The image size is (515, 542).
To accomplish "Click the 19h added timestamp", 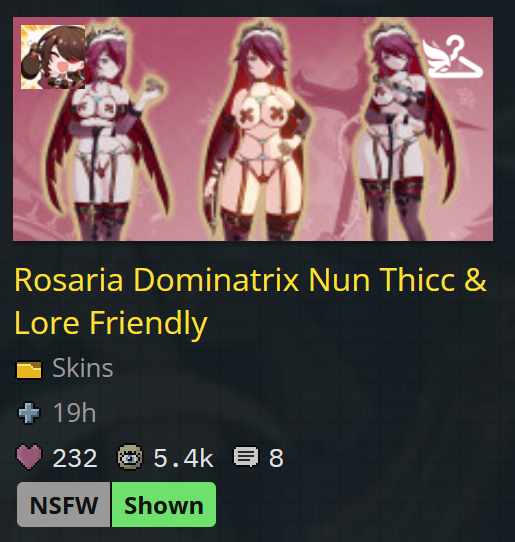I will pyautogui.click(x=74, y=413).
